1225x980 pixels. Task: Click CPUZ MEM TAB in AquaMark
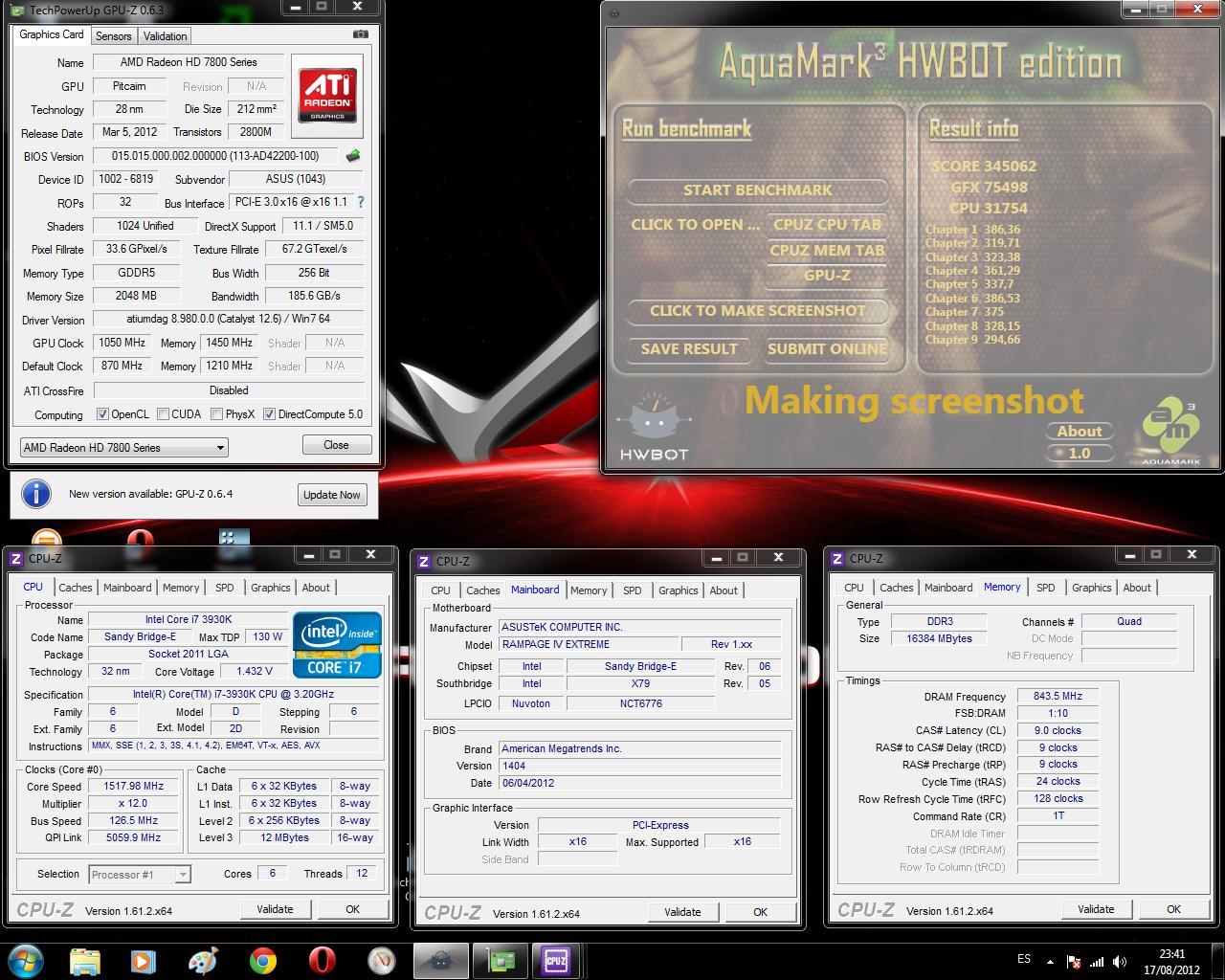click(x=827, y=250)
